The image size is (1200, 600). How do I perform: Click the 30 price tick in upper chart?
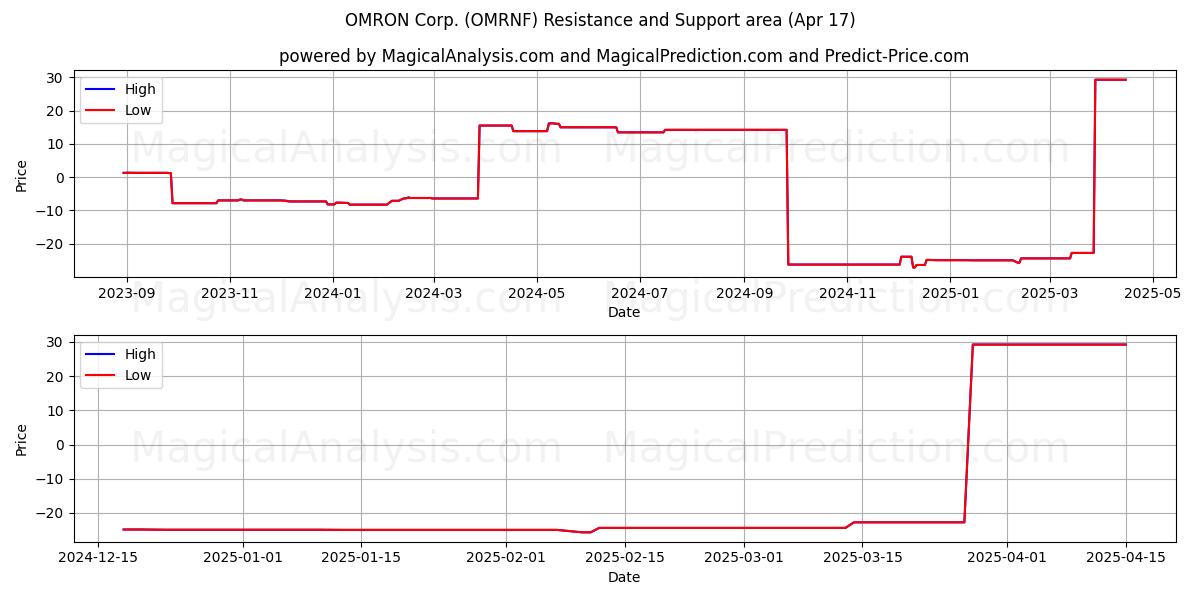[56, 78]
